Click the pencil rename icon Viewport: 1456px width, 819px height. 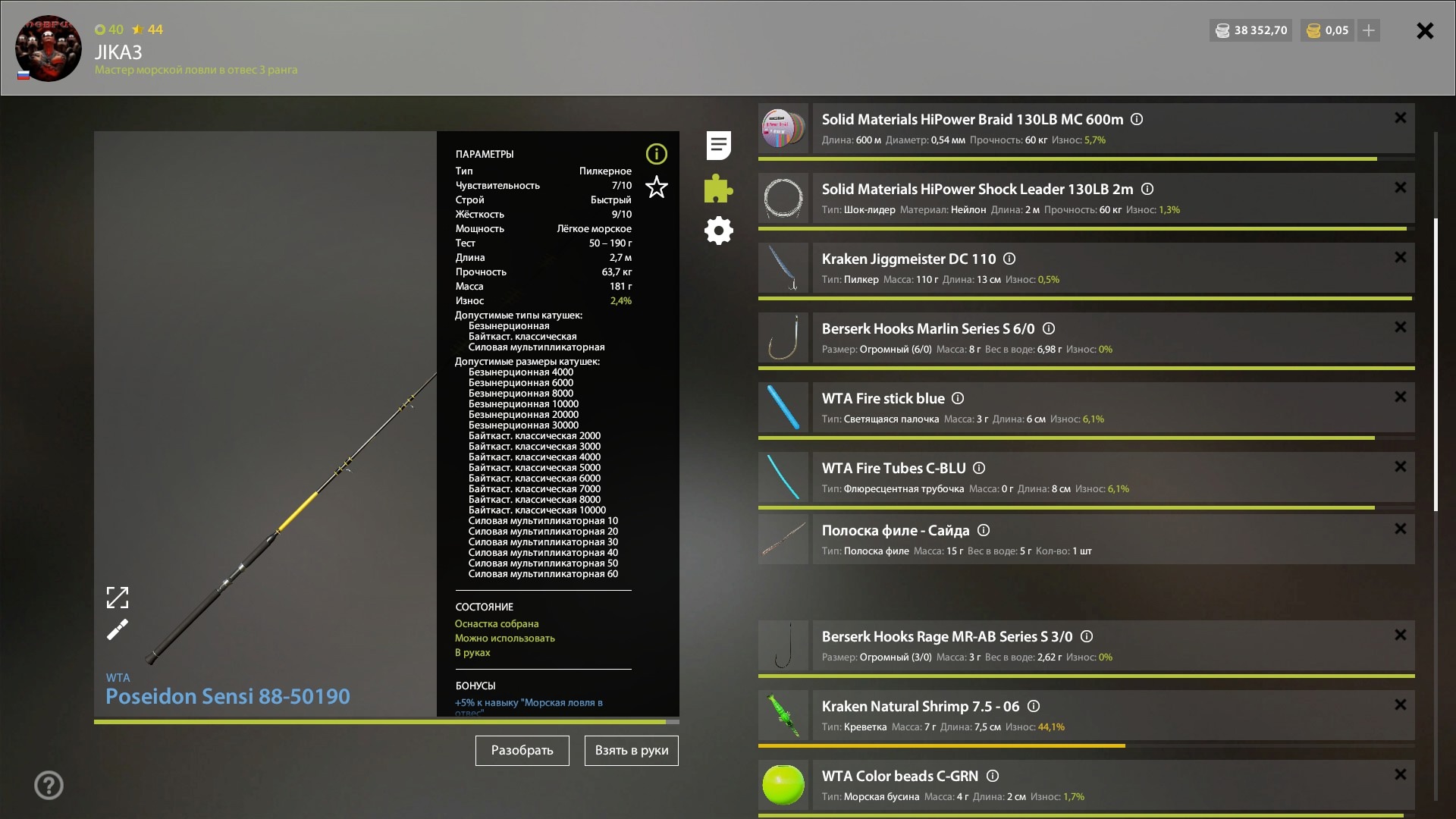click(118, 629)
